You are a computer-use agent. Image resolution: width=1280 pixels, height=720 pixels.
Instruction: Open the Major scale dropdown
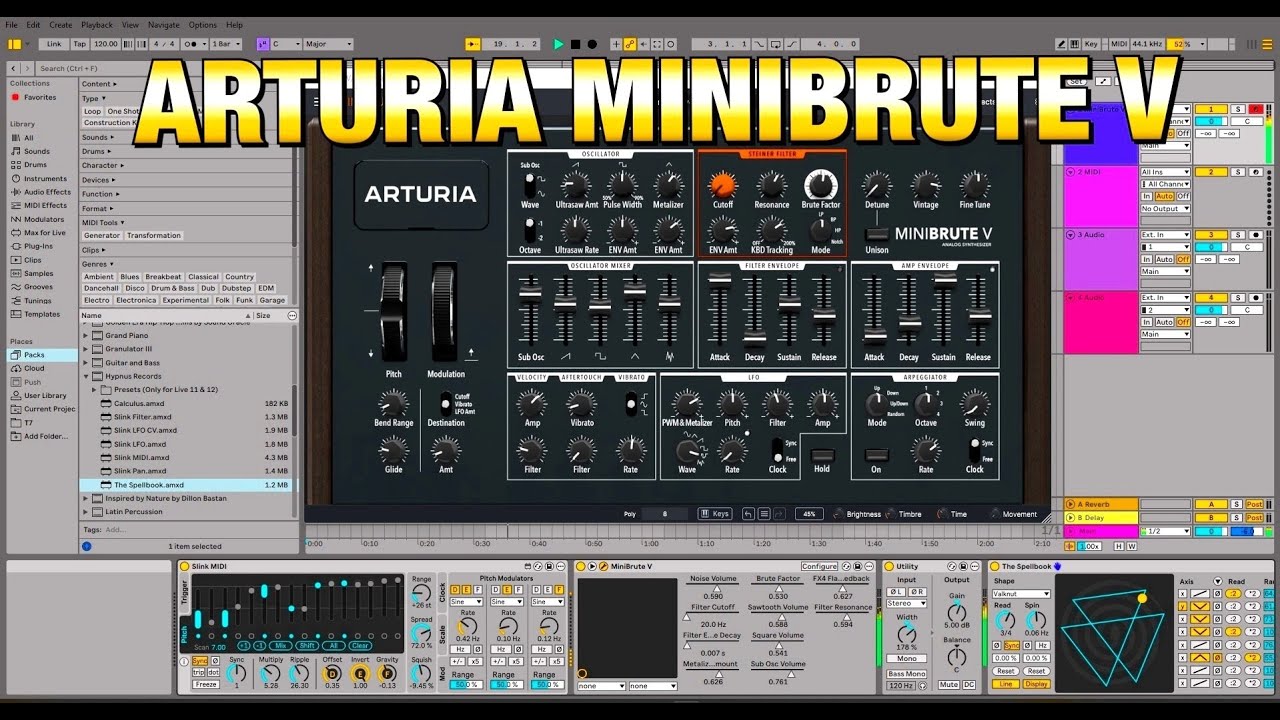pyautogui.click(x=329, y=44)
